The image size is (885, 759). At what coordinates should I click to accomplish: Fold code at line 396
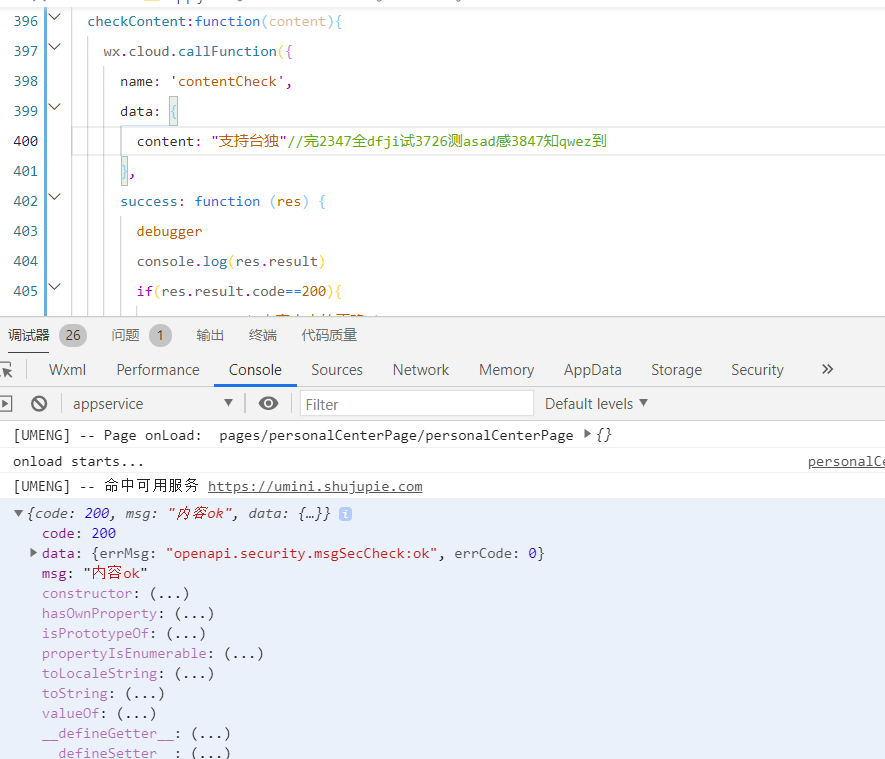point(55,17)
